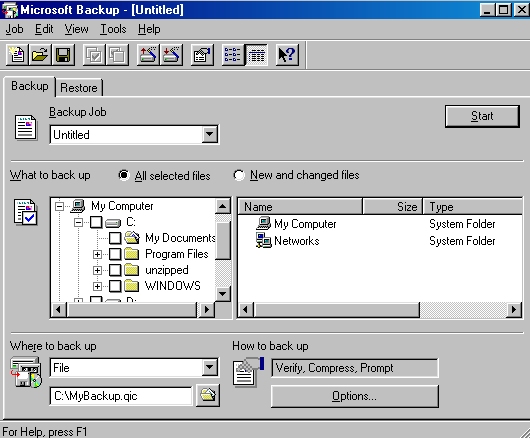Sort list by Name column header
The image size is (530, 438).
(300, 206)
